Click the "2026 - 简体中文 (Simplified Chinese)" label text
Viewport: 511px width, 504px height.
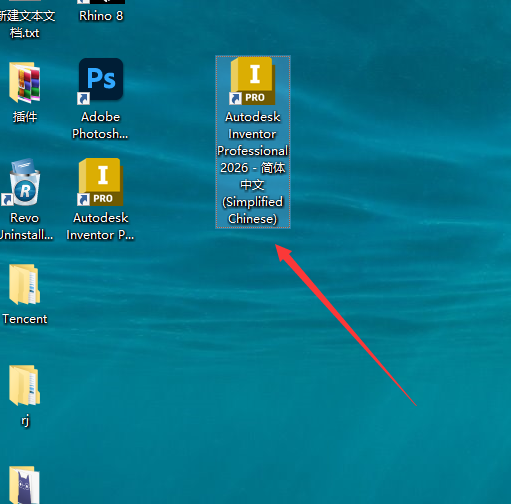point(253,193)
